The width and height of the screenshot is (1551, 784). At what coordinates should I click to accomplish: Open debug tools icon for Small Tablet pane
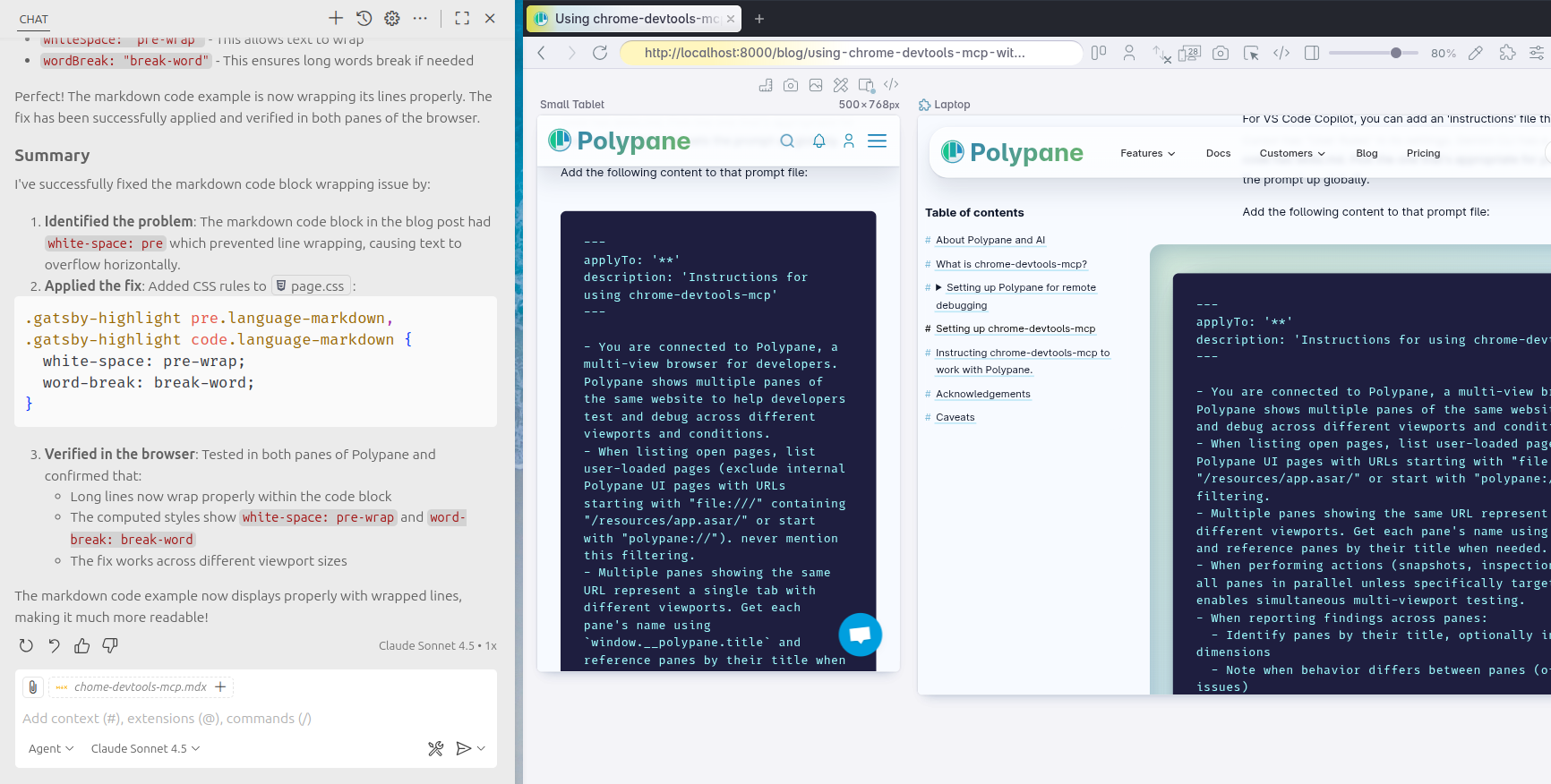841,85
